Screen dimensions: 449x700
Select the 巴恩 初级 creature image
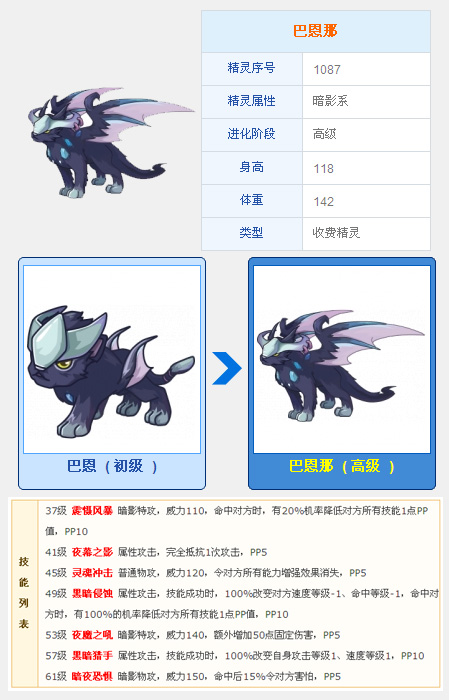pos(112,359)
